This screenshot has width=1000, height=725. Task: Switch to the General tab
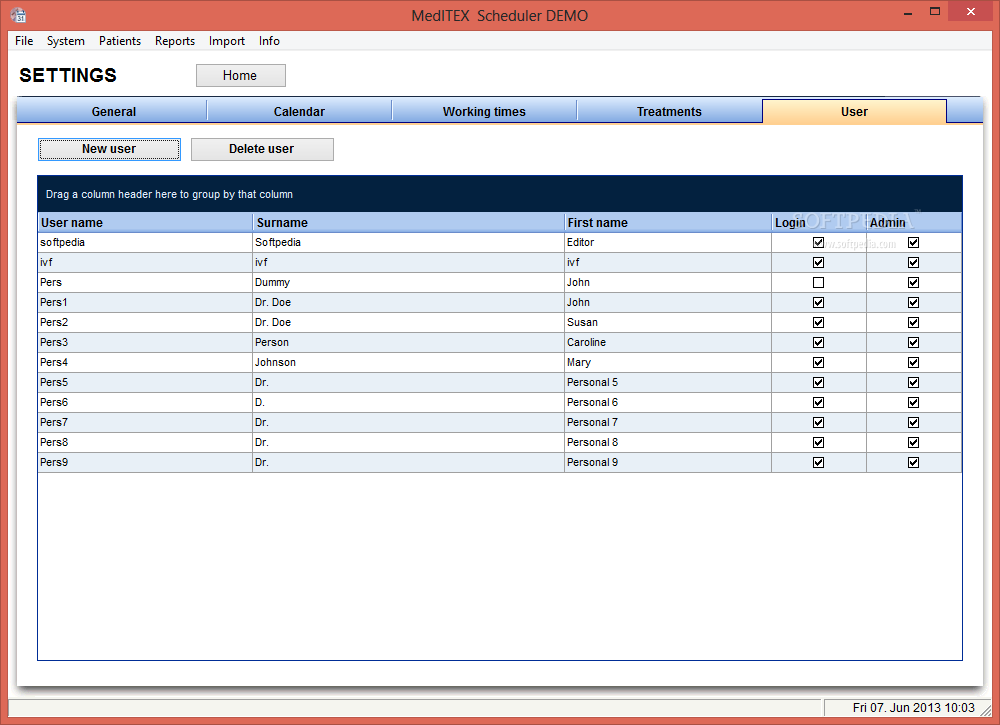click(114, 111)
